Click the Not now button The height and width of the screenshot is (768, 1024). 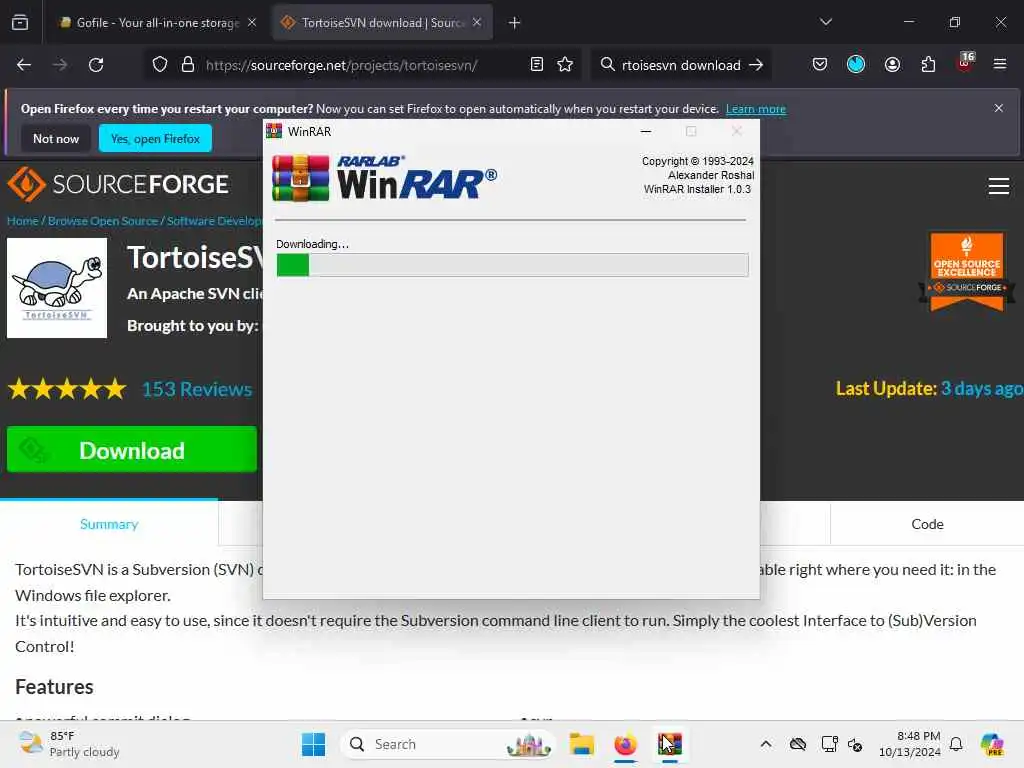coord(56,138)
